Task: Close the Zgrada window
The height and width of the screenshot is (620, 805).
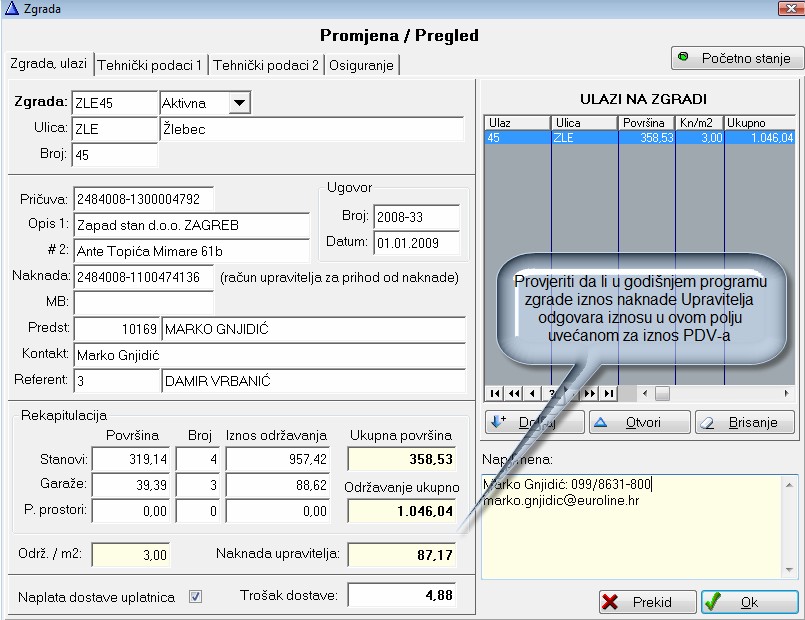Action: click(791, 8)
